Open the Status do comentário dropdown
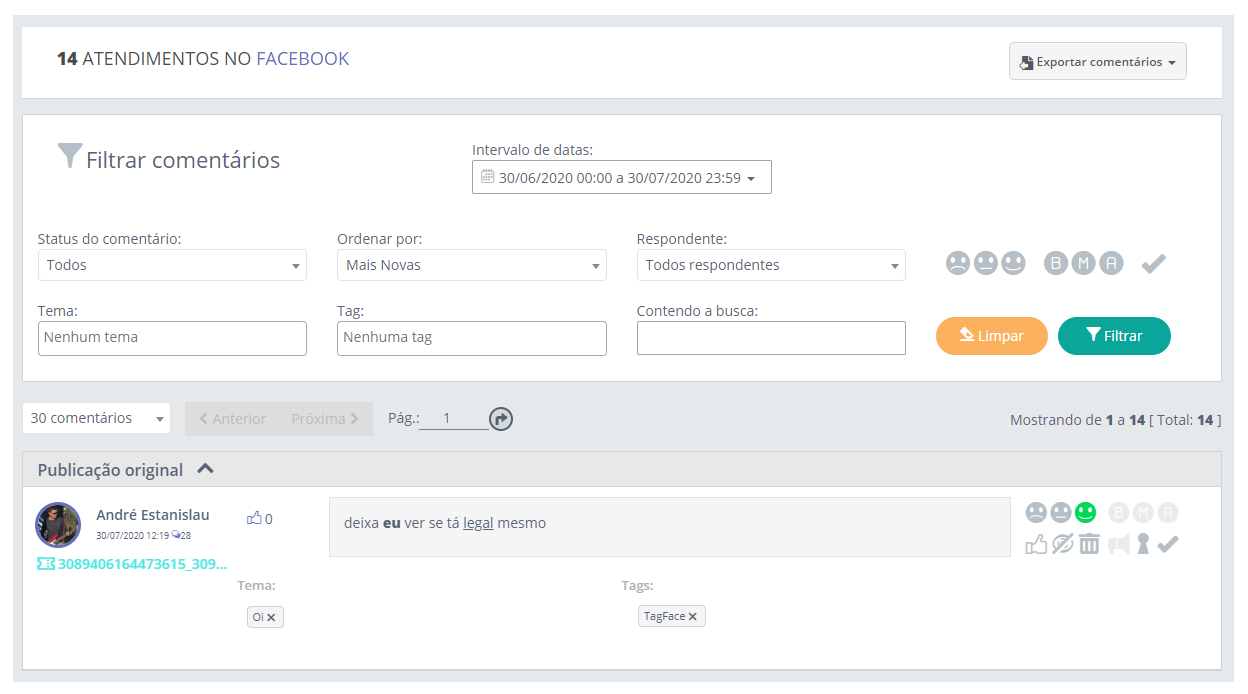 172,265
